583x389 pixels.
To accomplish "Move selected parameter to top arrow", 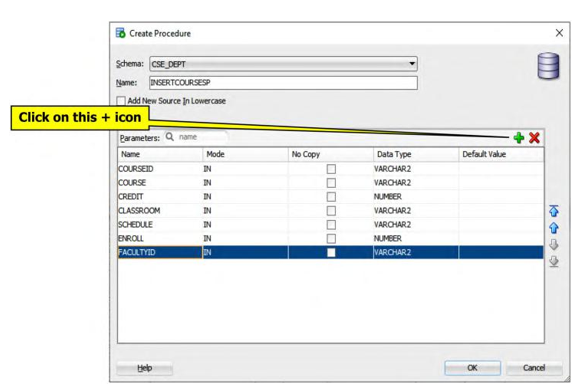I will [x=554, y=211].
